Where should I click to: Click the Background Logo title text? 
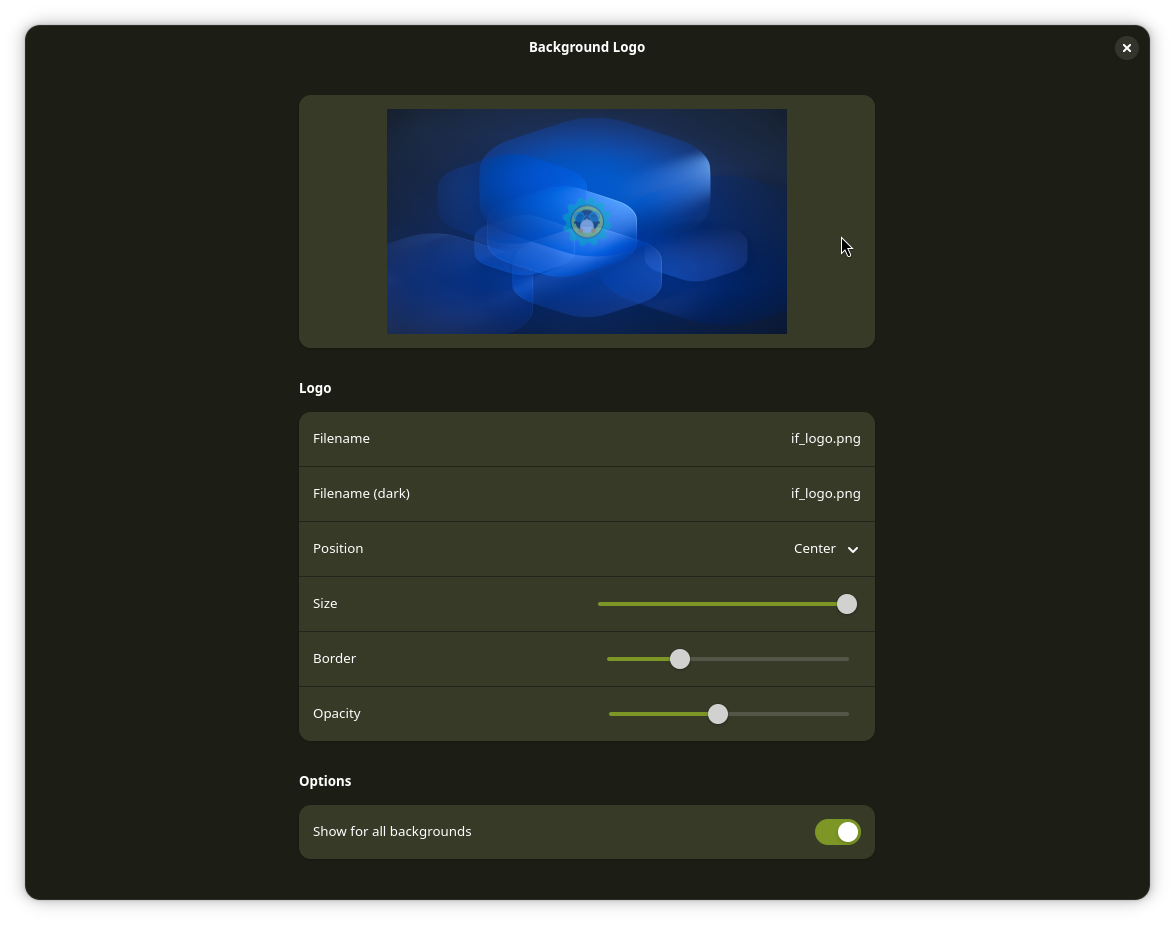[587, 47]
